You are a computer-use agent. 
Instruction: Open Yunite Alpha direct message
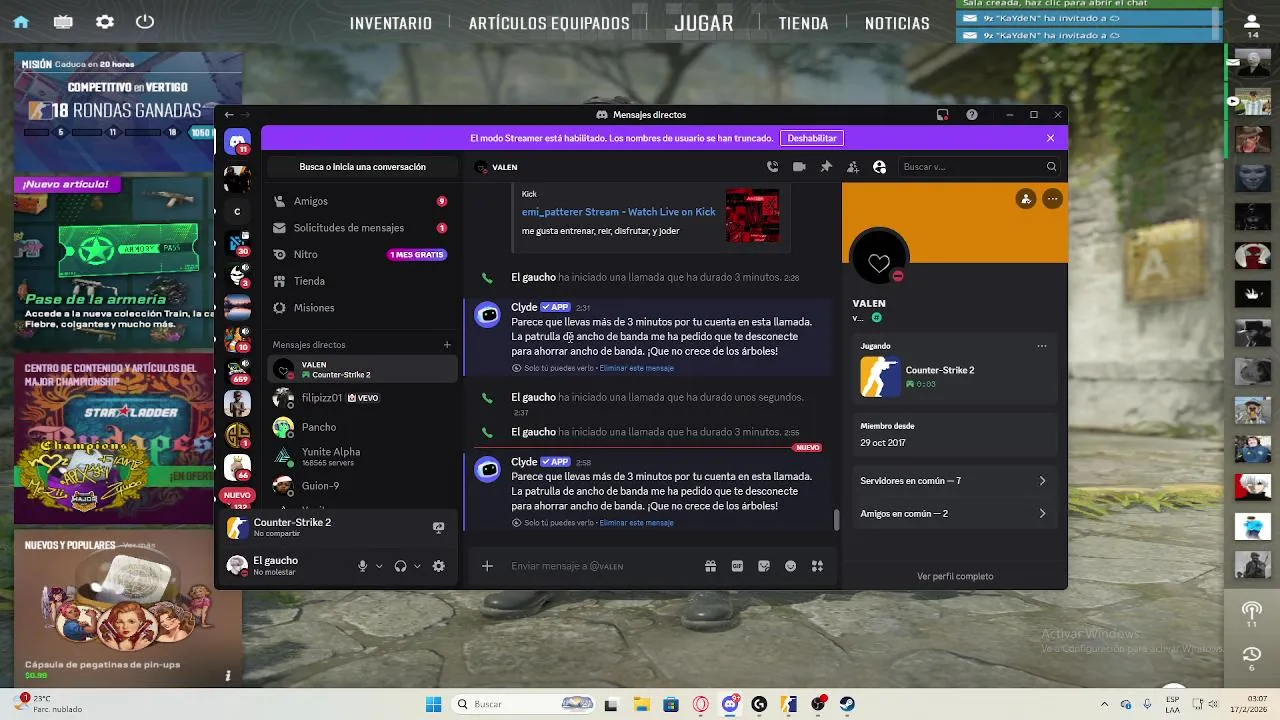[362, 456]
